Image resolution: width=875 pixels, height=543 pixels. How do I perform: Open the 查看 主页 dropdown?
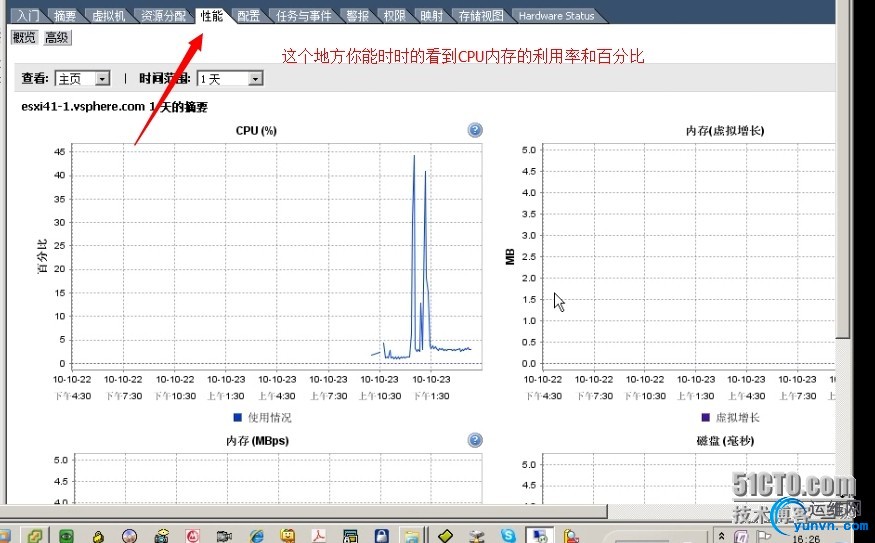(83, 79)
